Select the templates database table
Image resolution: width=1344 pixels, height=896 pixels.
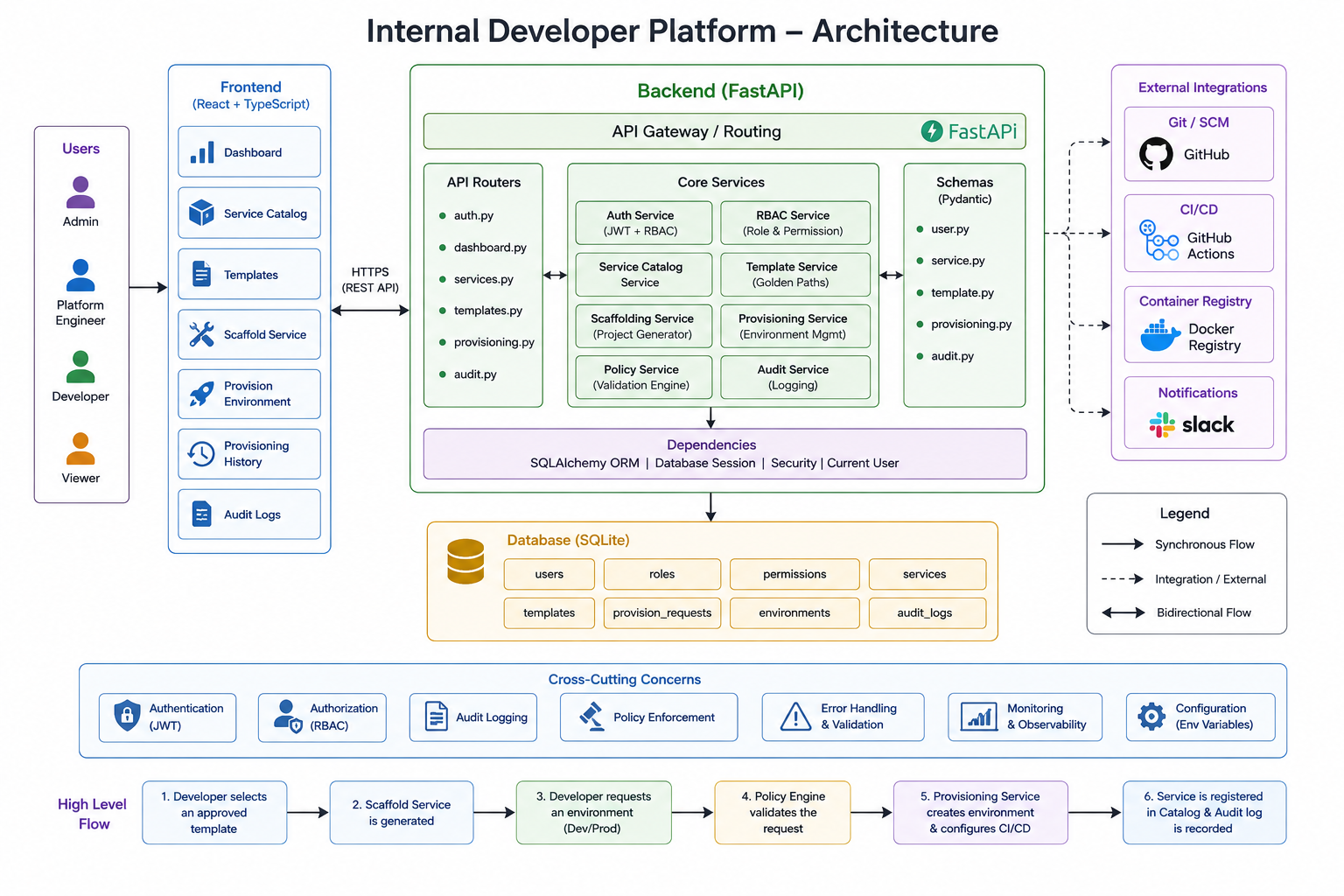(549, 612)
